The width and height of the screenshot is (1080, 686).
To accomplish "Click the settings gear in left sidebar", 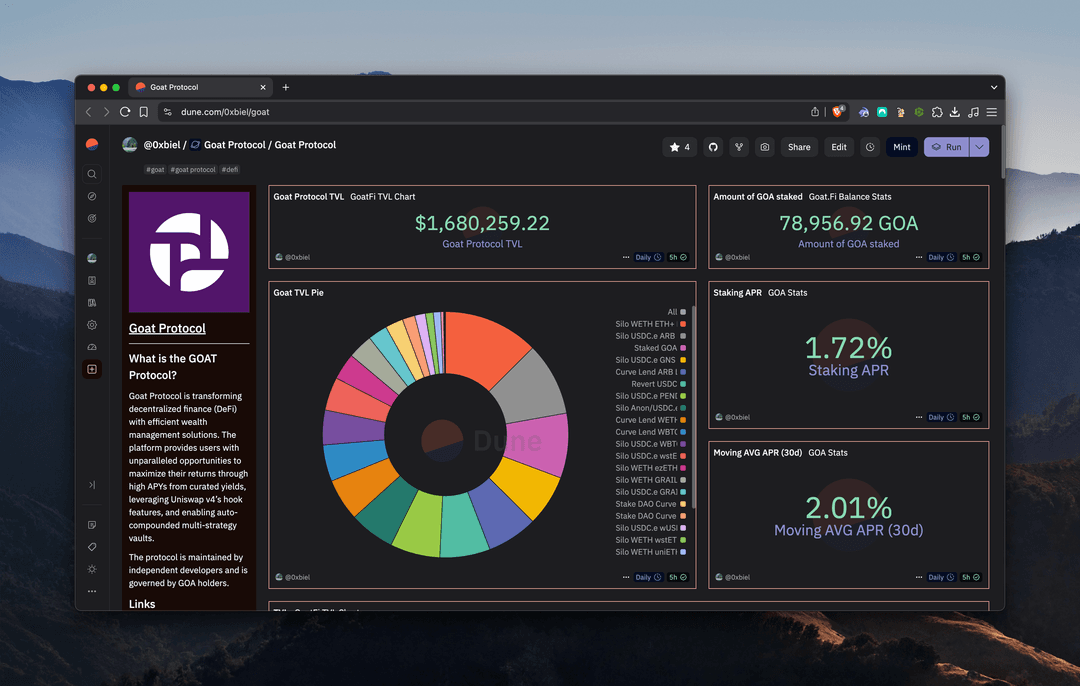I will coord(92,325).
